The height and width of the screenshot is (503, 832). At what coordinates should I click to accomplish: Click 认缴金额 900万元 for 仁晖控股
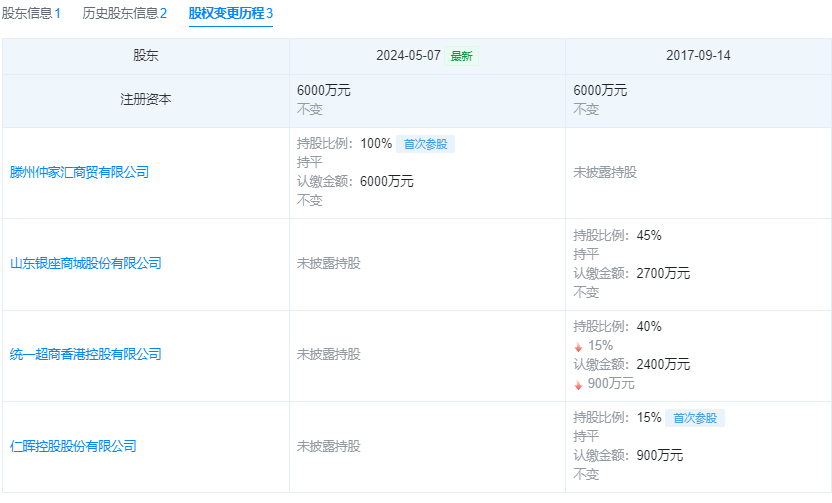660,455
